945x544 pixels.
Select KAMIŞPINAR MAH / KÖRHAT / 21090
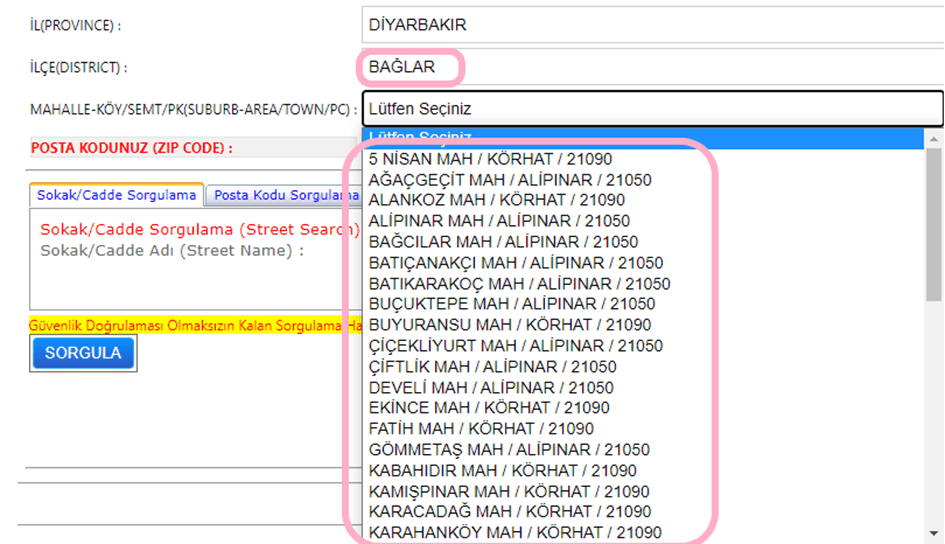coord(509,492)
